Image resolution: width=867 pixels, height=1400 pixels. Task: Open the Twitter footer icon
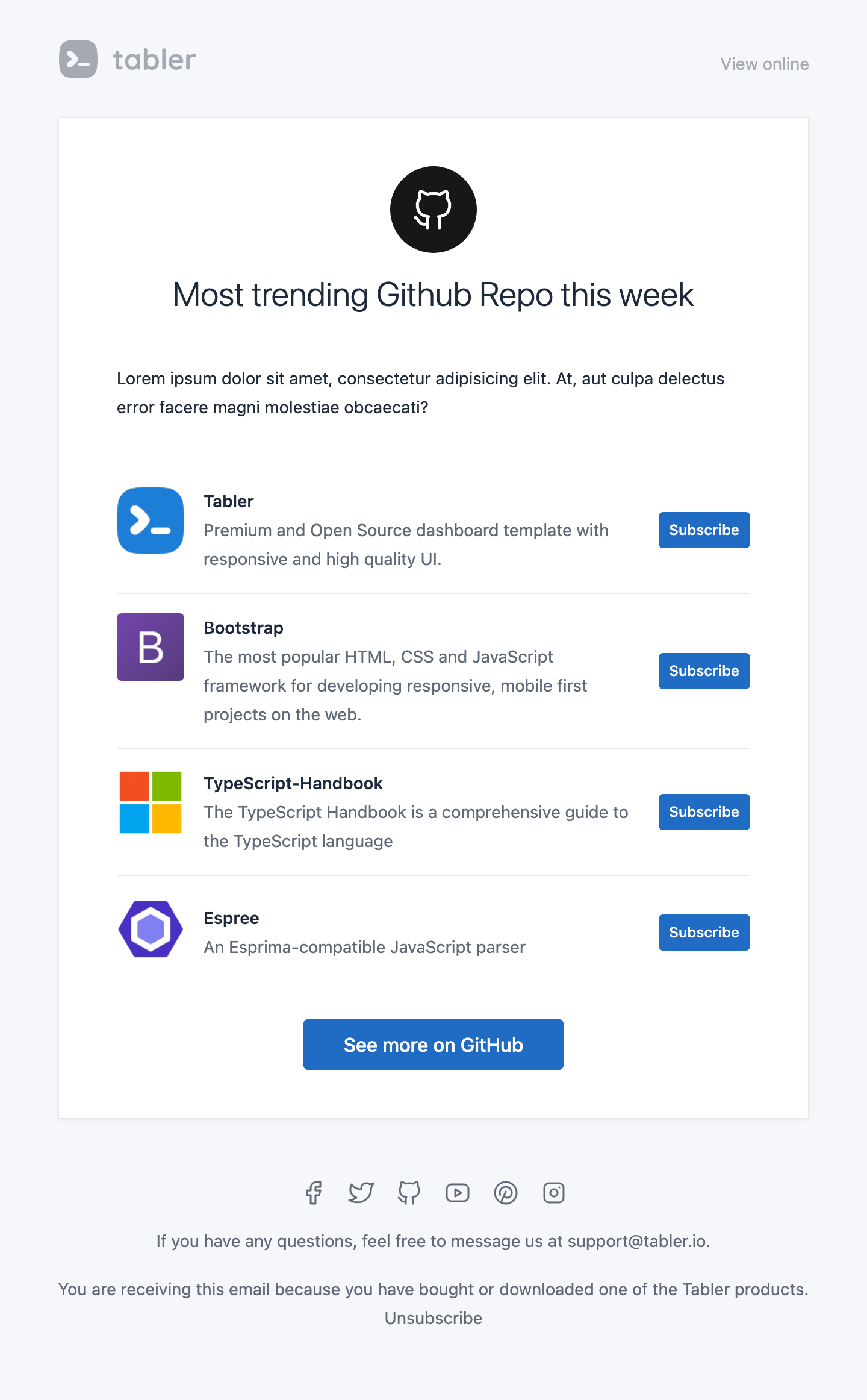point(361,1193)
